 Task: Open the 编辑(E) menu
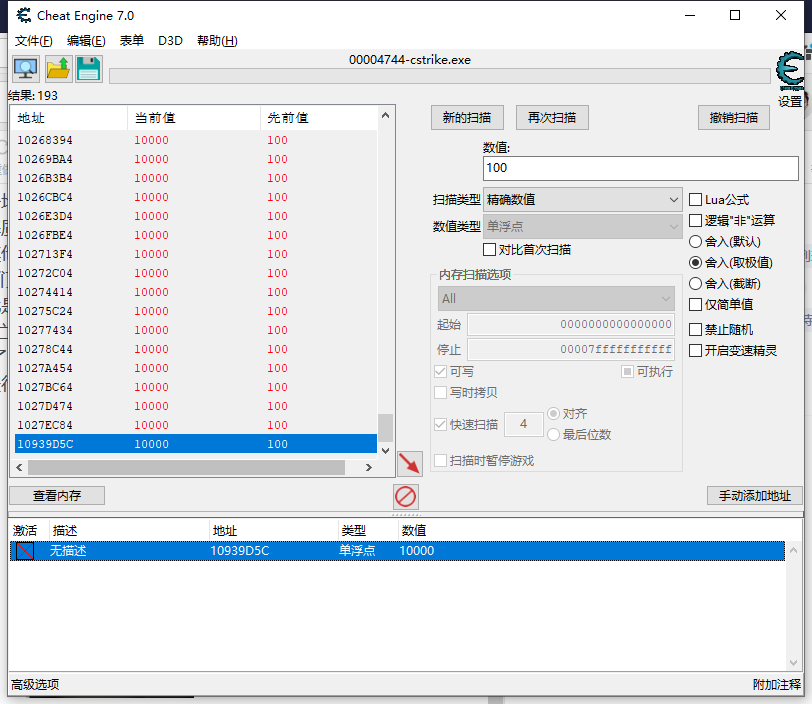(x=86, y=41)
